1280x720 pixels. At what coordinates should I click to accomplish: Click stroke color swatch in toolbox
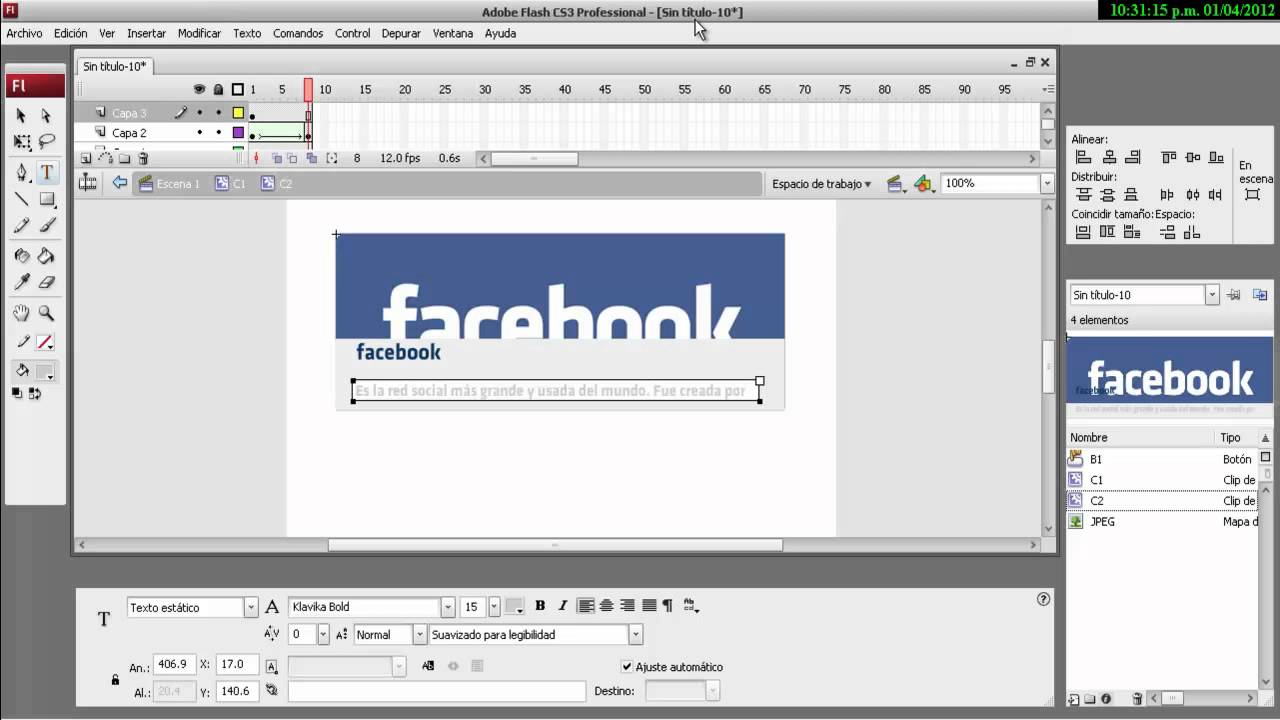point(46,342)
